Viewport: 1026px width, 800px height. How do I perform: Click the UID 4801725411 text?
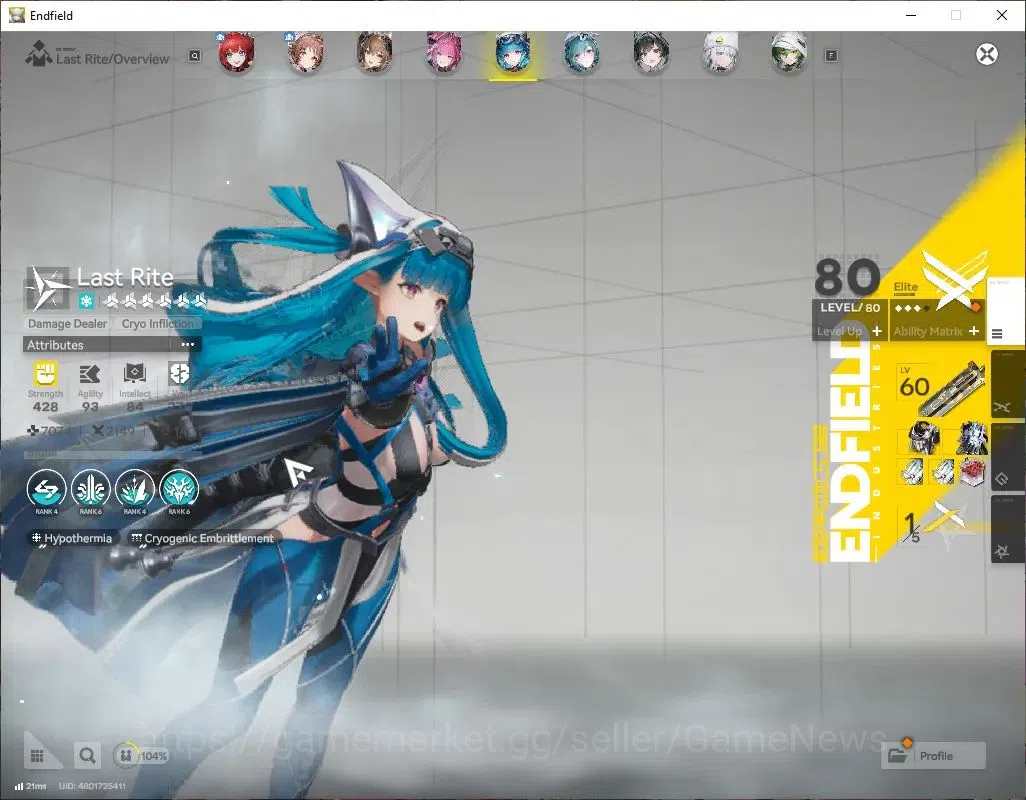click(x=92, y=786)
